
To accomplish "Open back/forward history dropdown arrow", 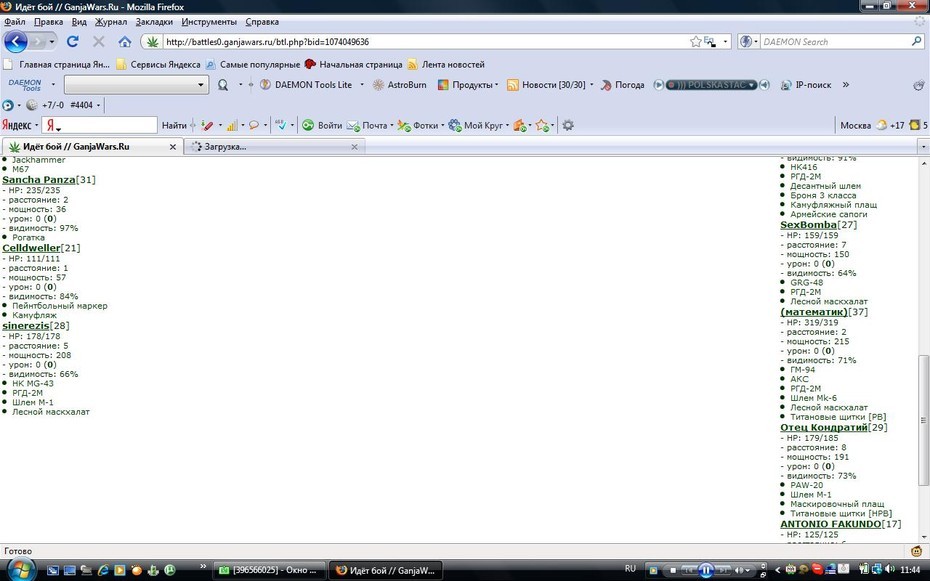I will [52, 42].
